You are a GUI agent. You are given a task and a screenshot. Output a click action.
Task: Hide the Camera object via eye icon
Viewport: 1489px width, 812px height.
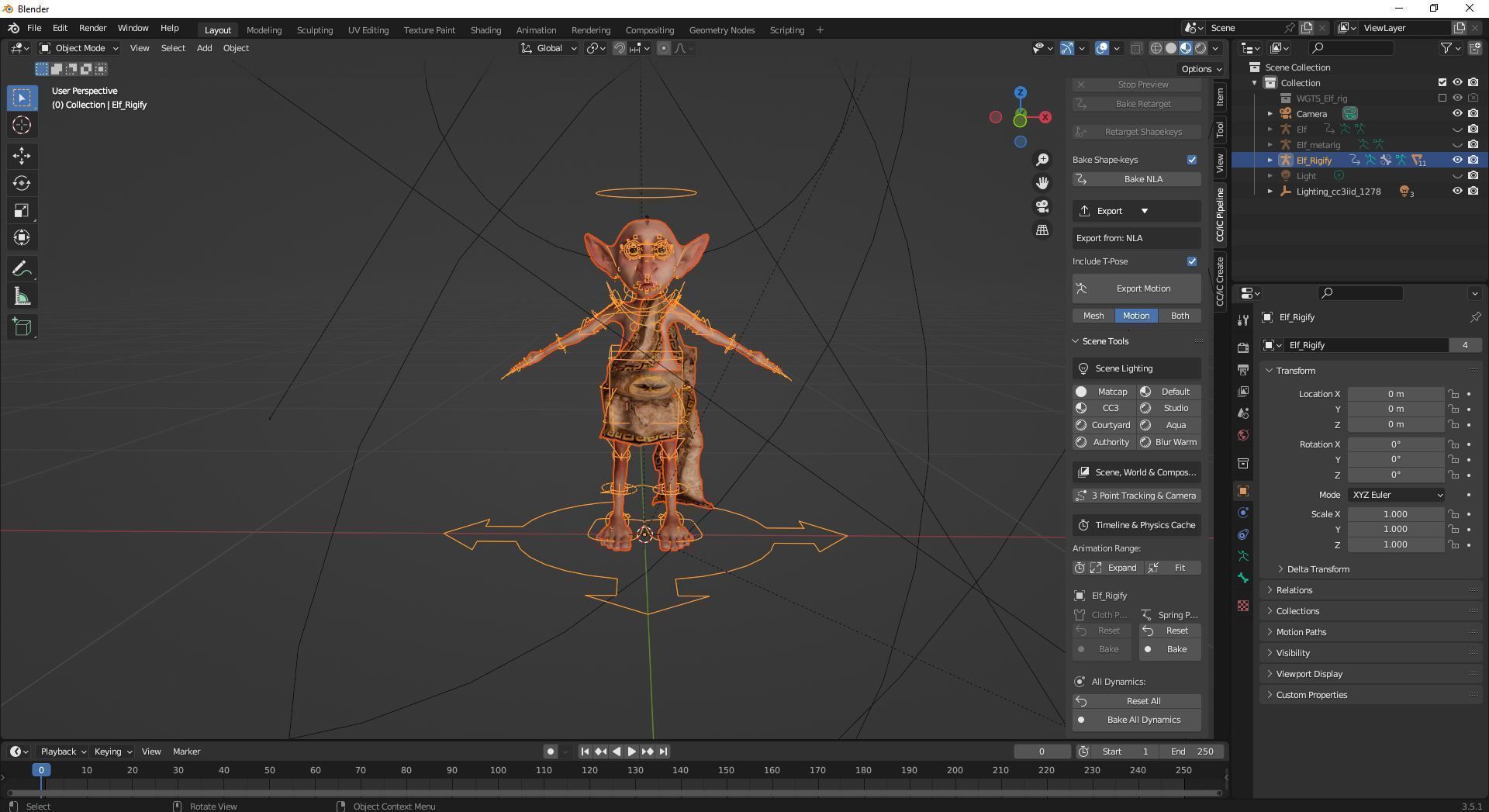[x=1457, y=113]
